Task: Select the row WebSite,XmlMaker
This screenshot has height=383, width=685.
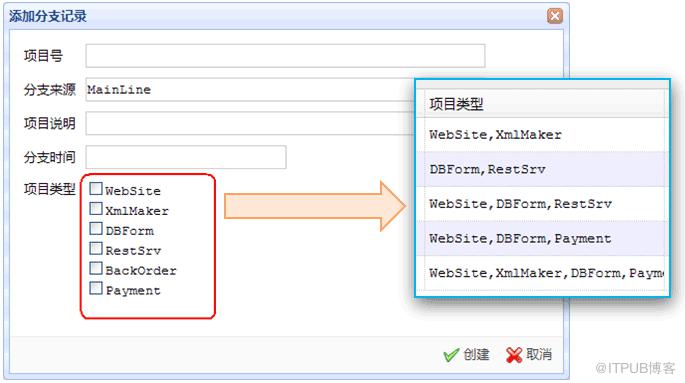Action: tap(544, 135)
